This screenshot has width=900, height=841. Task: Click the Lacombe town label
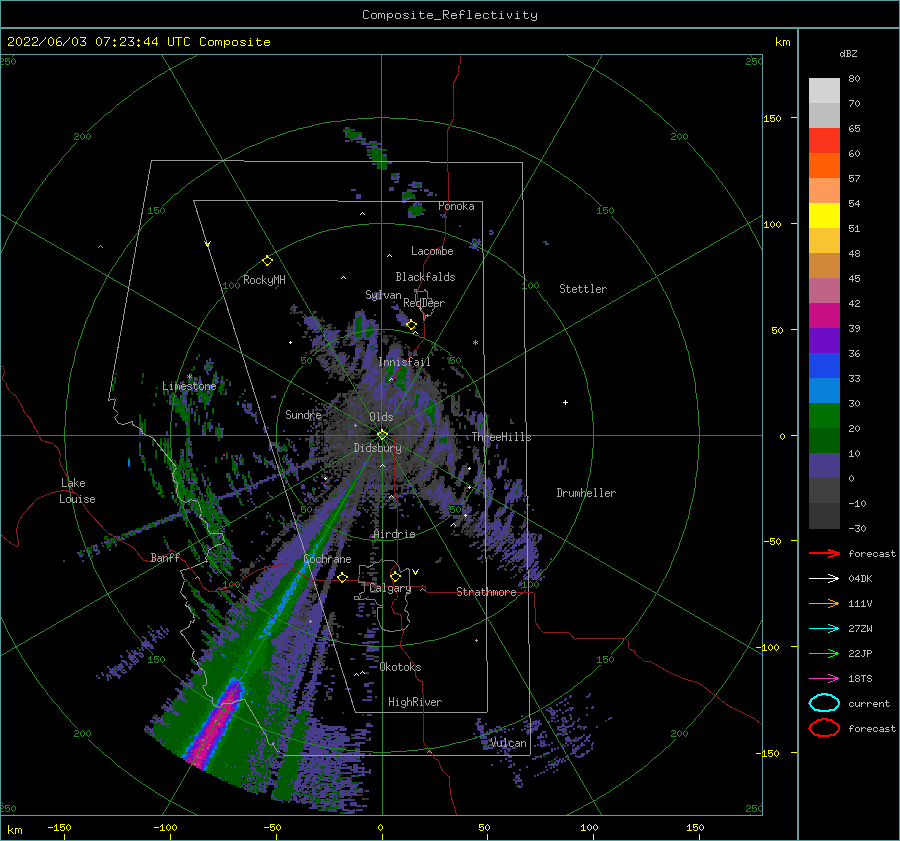click(432, 251)
